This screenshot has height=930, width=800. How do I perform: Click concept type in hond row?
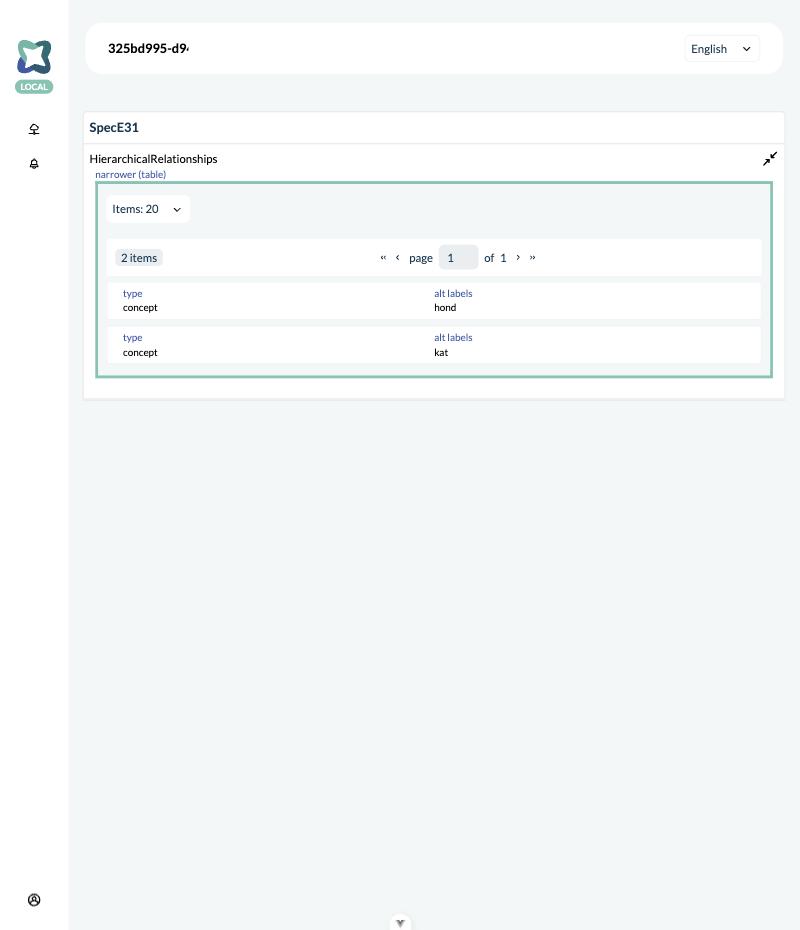coord(140,308)
